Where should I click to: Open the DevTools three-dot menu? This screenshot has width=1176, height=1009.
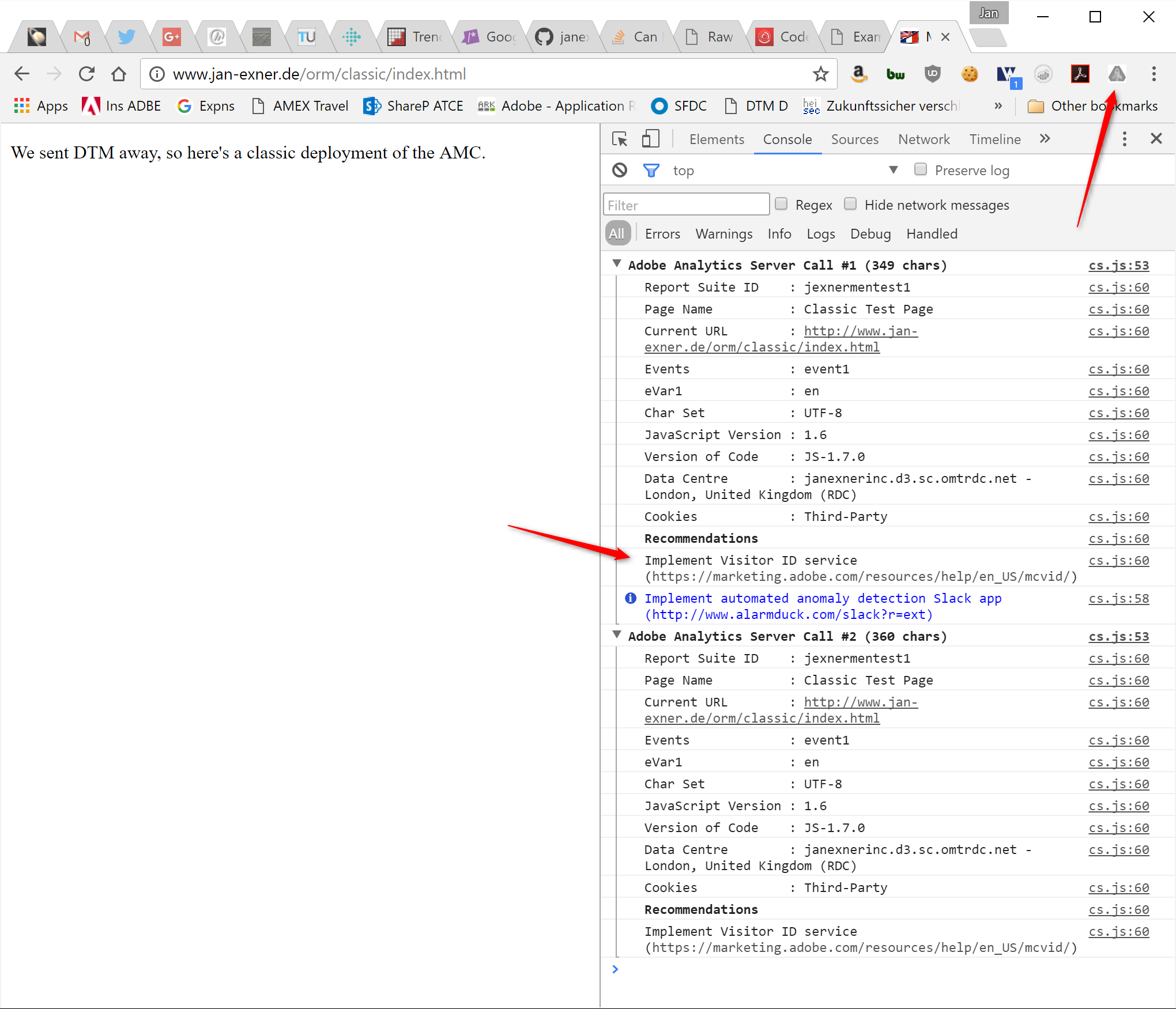(x=1124, y=139)
